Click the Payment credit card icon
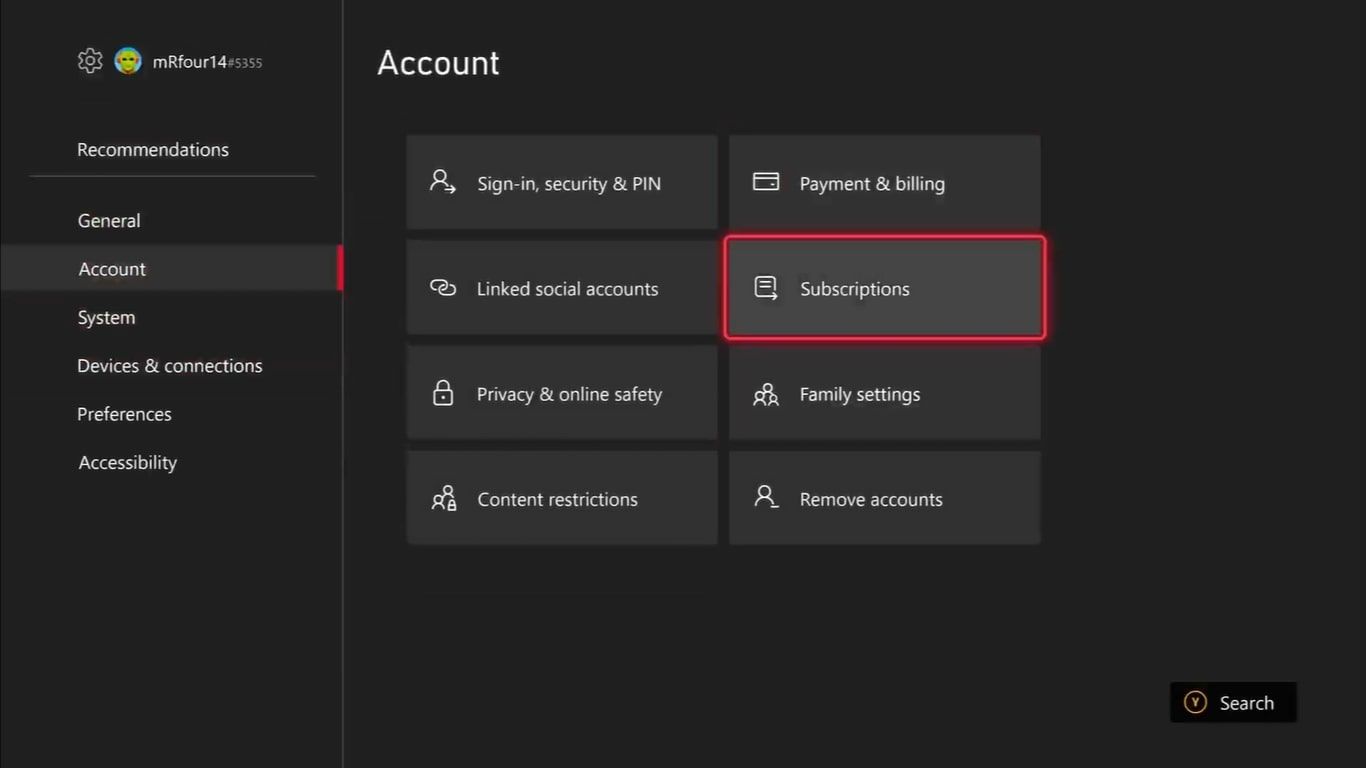Screen dimensions: 1366x768 click(766, 182)
